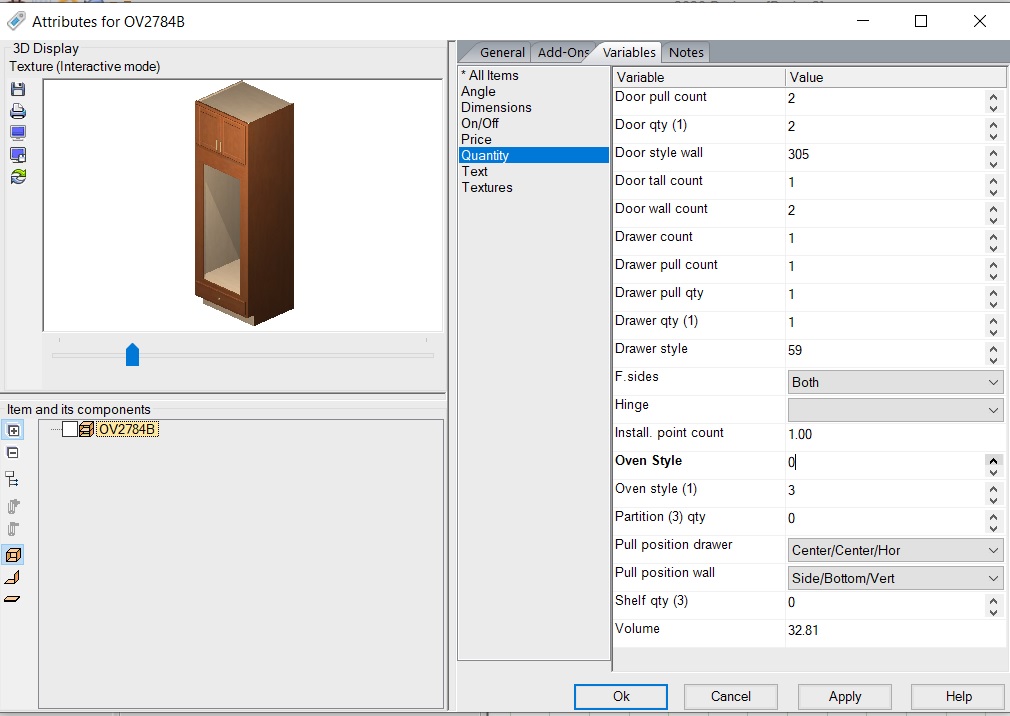Screen dimensions: 1010x716
Task: Open the Notes tab
Action: click(x=686, y=53)
